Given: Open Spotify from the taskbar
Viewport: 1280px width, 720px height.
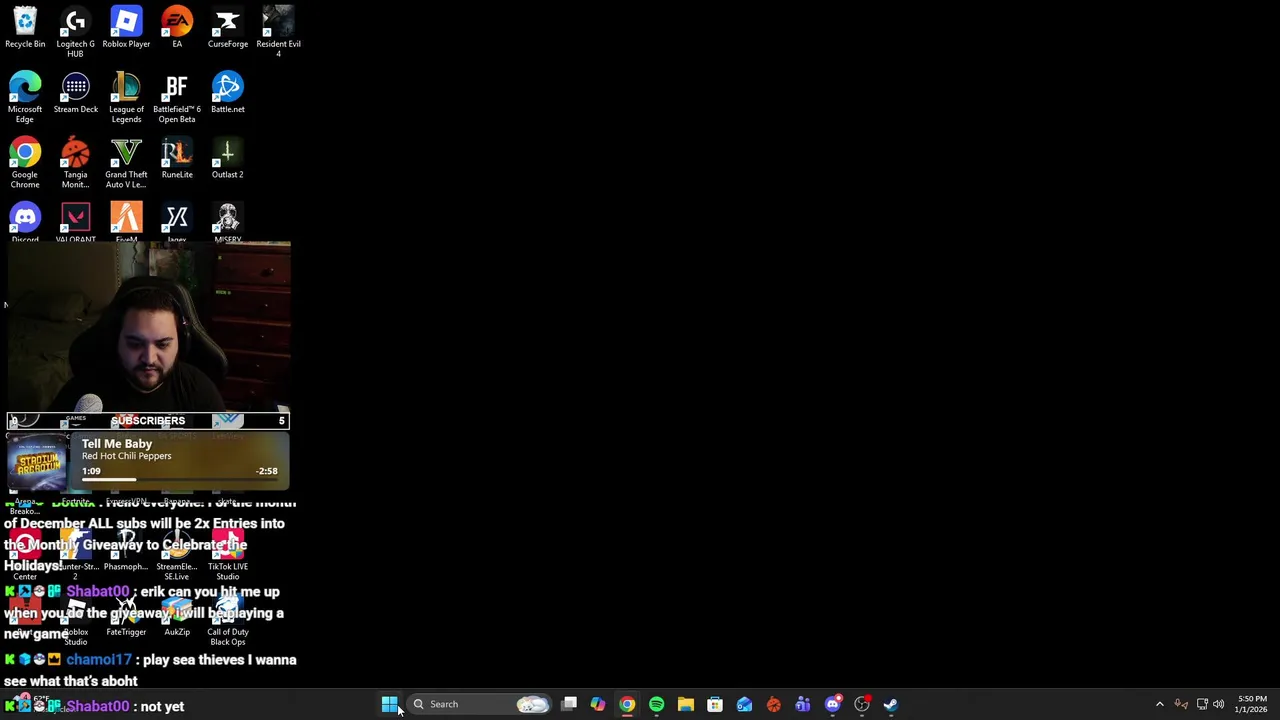Looking at the screenshot, I should coord(656,704).
